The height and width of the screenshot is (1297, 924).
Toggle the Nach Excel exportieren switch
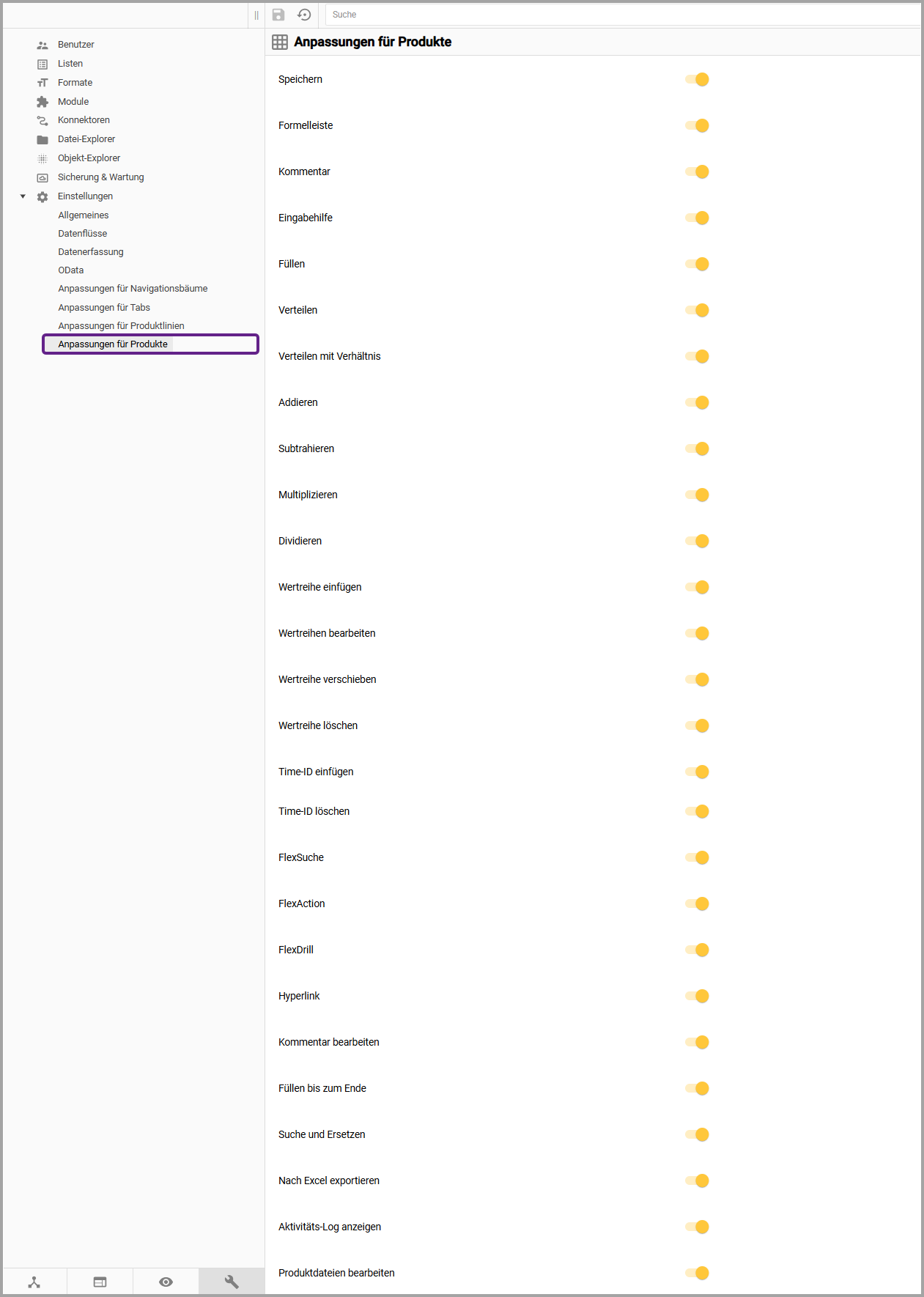[x=697, y=1180]
